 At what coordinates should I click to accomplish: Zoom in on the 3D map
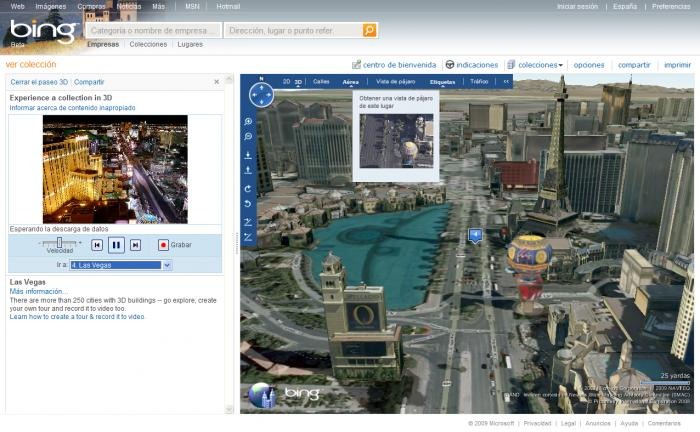[x=248, y=121]
